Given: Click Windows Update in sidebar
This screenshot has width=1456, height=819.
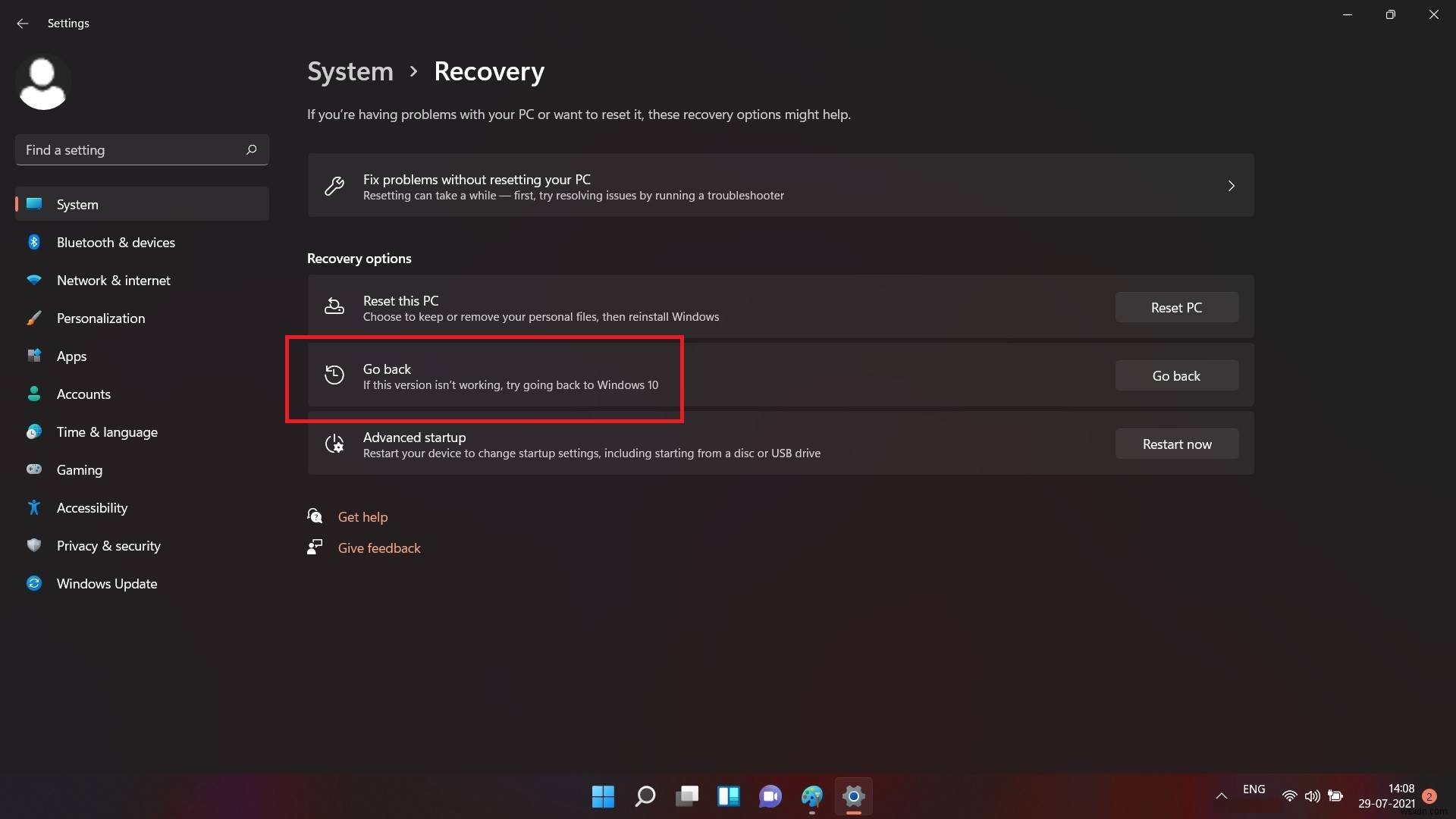Looking at the screenshot, I should [107, 583].
